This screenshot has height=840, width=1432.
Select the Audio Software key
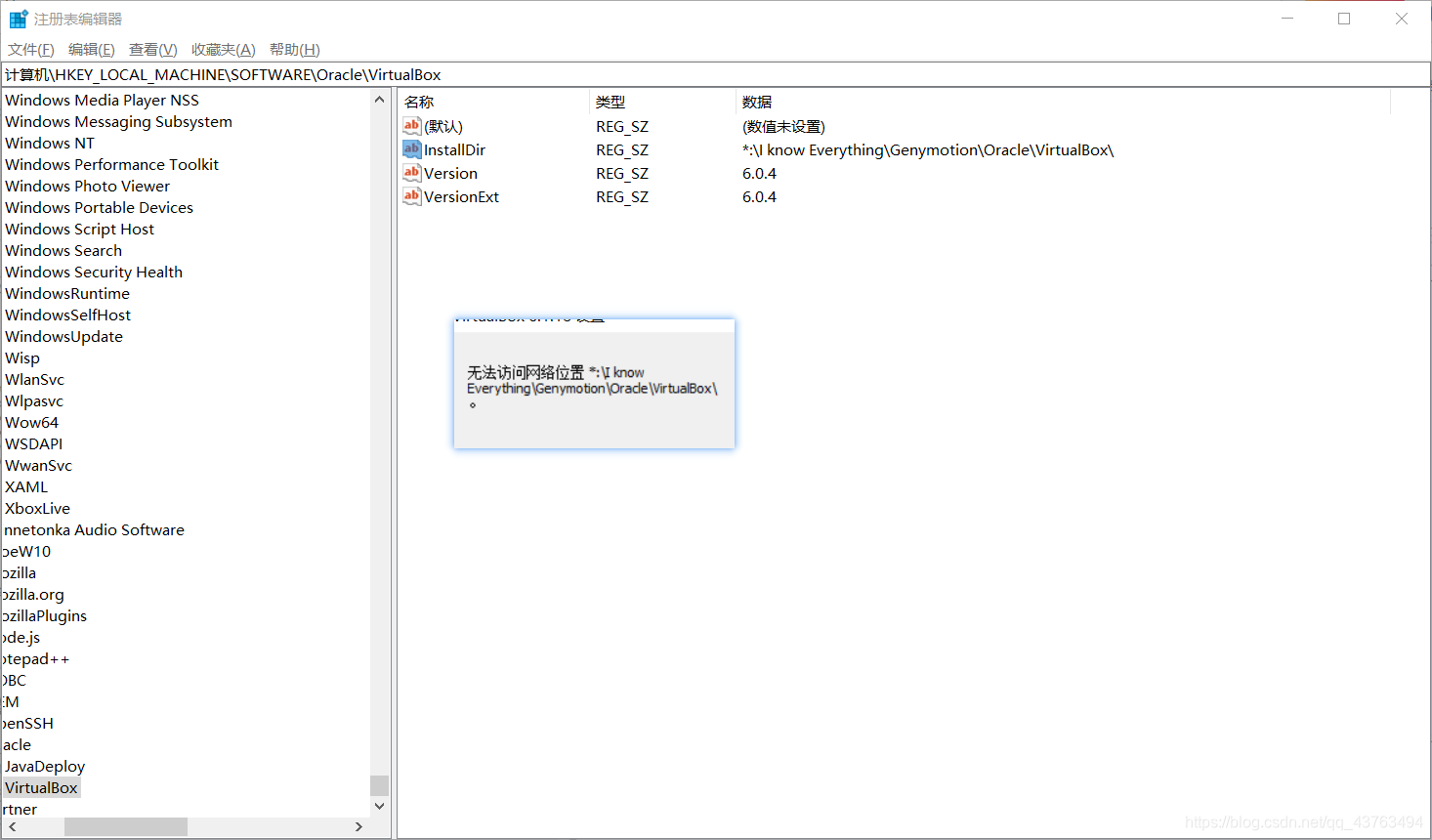pos(94,529)
